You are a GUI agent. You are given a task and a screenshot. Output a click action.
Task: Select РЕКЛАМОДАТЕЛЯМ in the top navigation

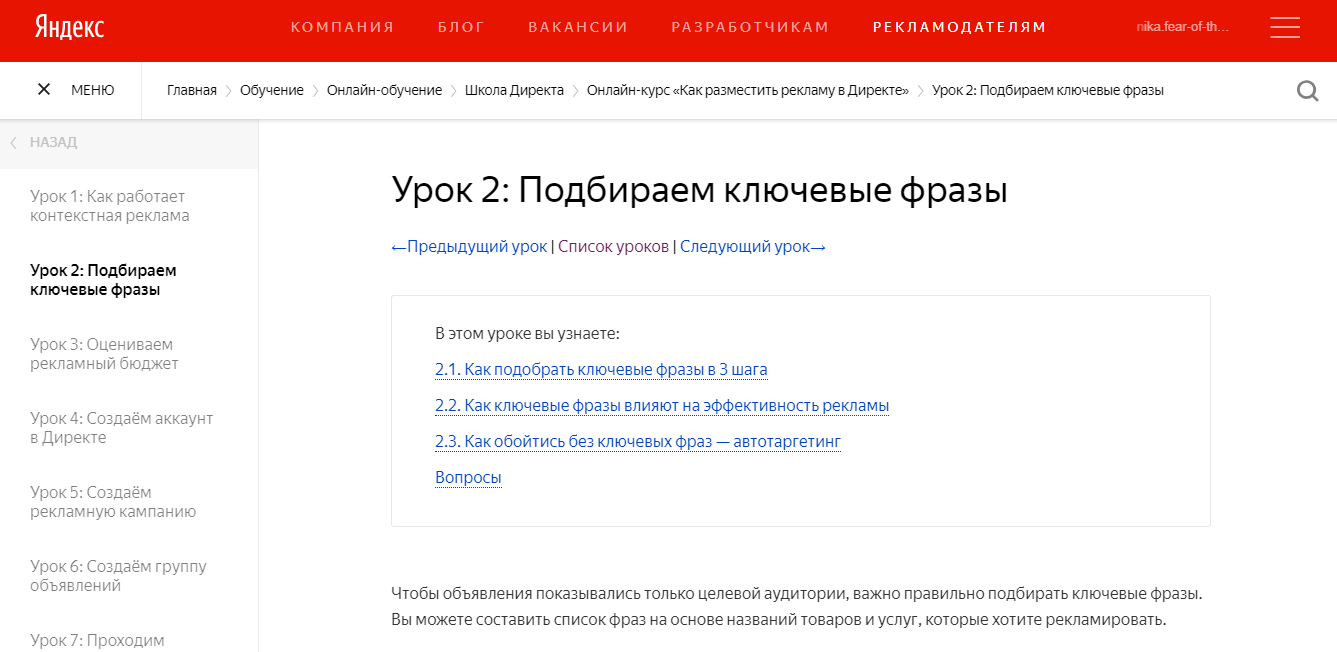(x=959, y=27)
